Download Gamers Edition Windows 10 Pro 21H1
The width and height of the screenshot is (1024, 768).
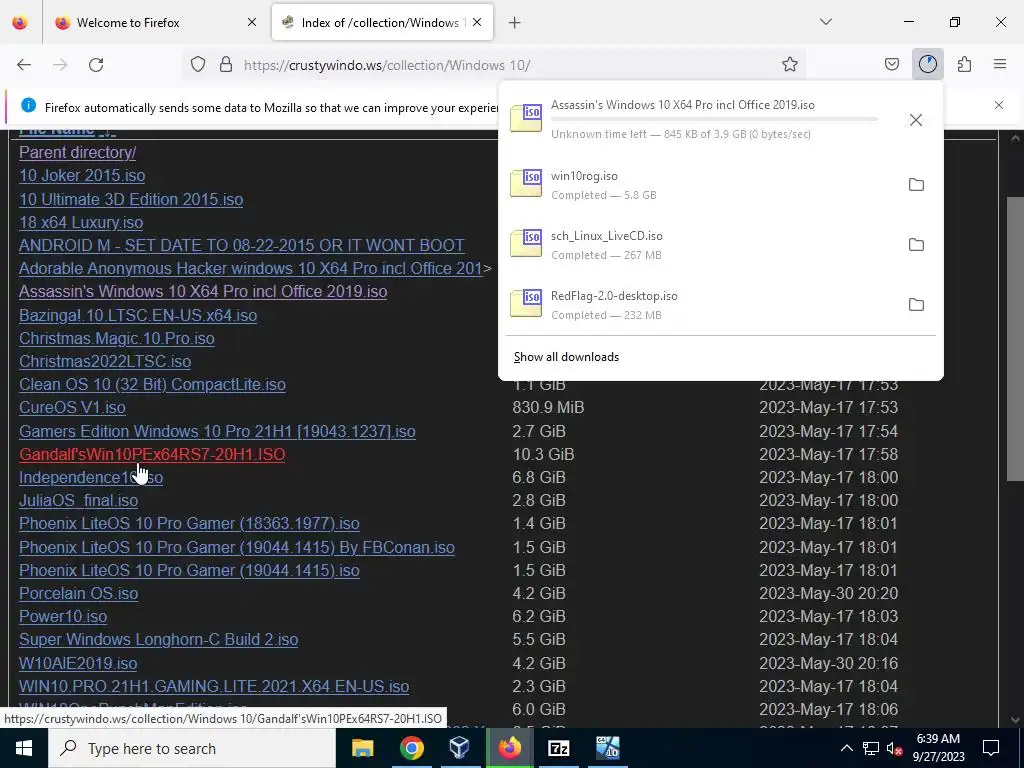217,432
